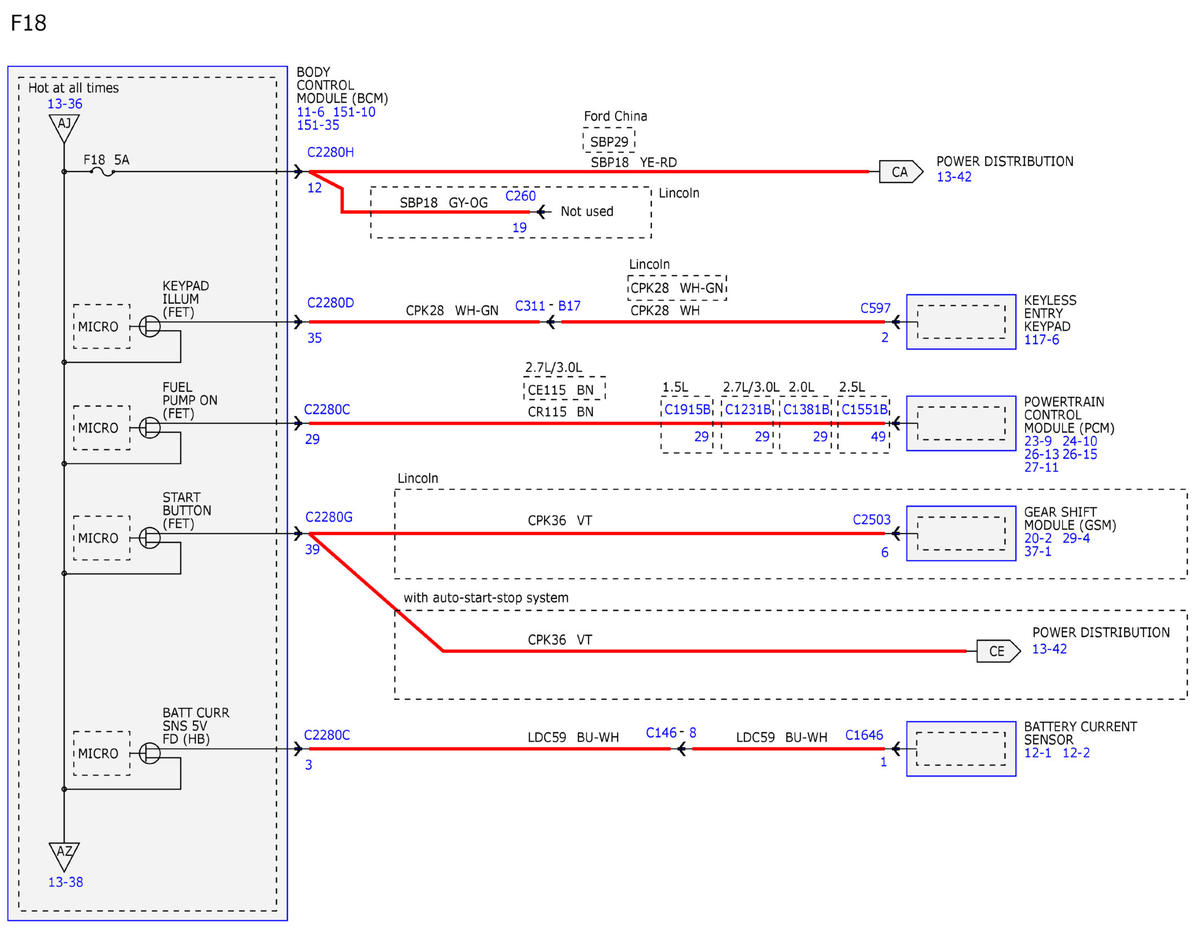Open page reference 13-36 link
1200x927 pixels.
pyautogui.click(x=64, y=104)
